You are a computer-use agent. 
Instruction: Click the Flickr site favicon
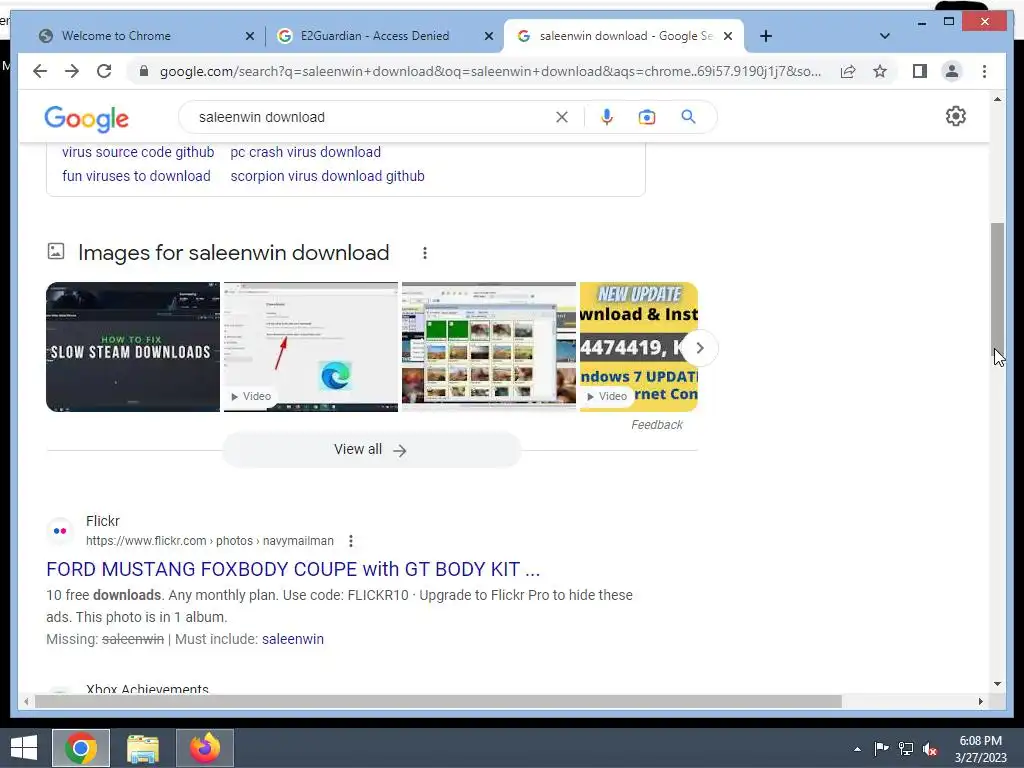coord(60,531)
